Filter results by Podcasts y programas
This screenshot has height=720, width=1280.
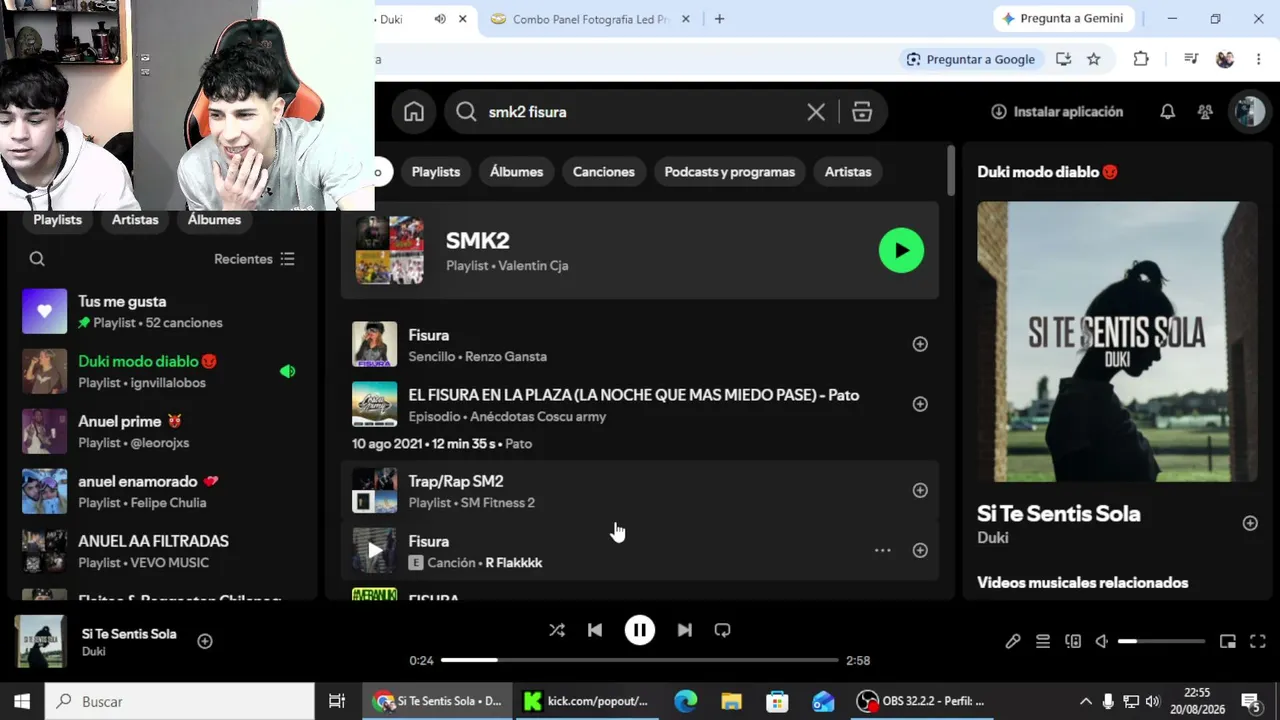[x=730, y=172]
